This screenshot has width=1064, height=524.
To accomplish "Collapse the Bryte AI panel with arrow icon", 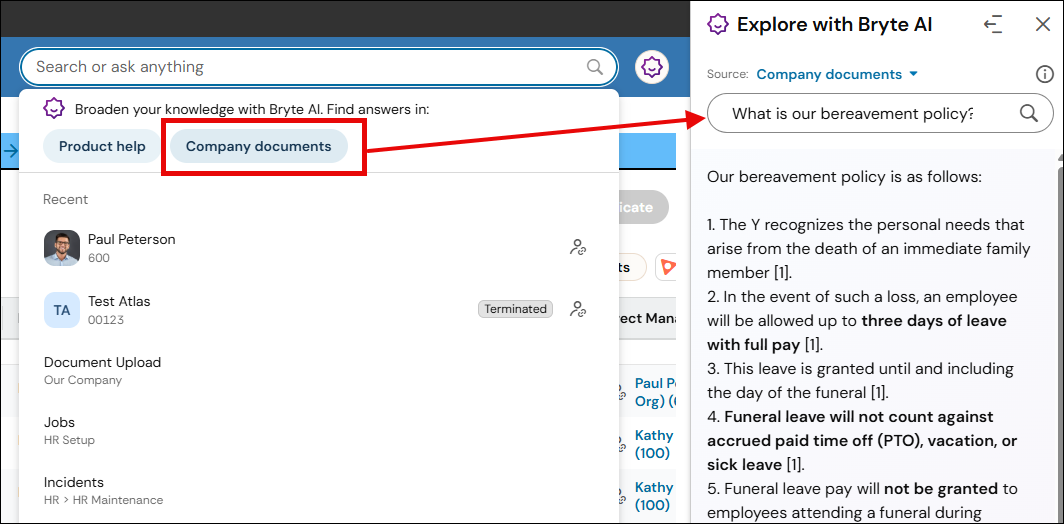I will point(993,25).
